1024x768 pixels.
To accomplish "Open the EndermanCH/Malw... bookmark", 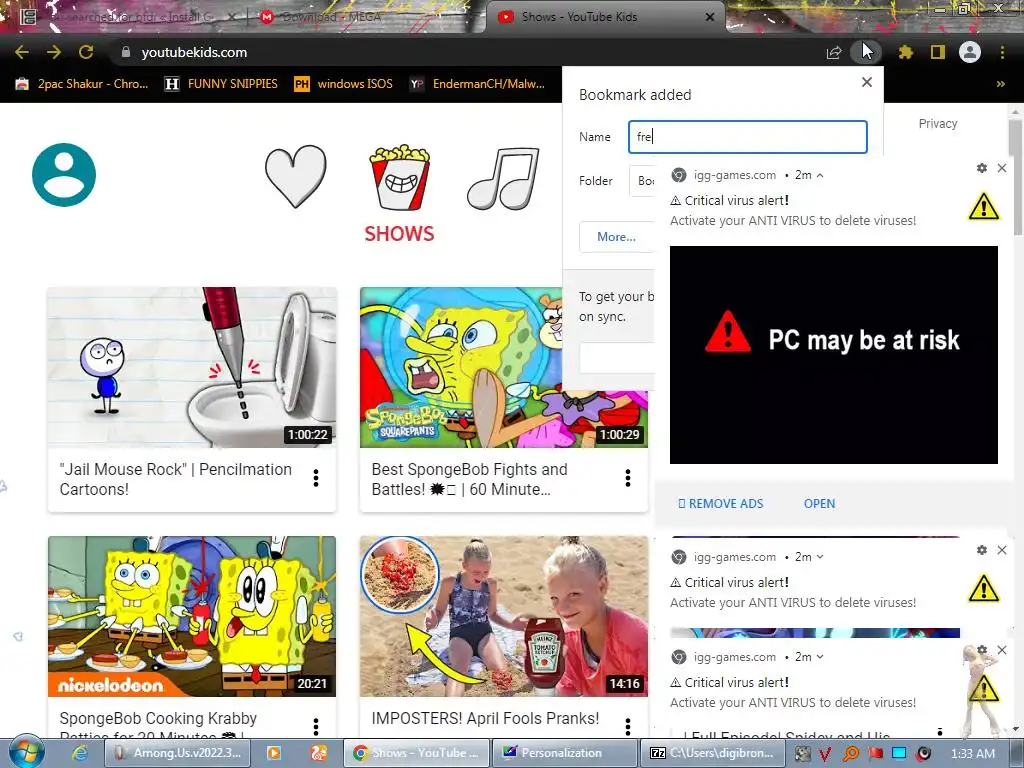I will coord(477,84).
